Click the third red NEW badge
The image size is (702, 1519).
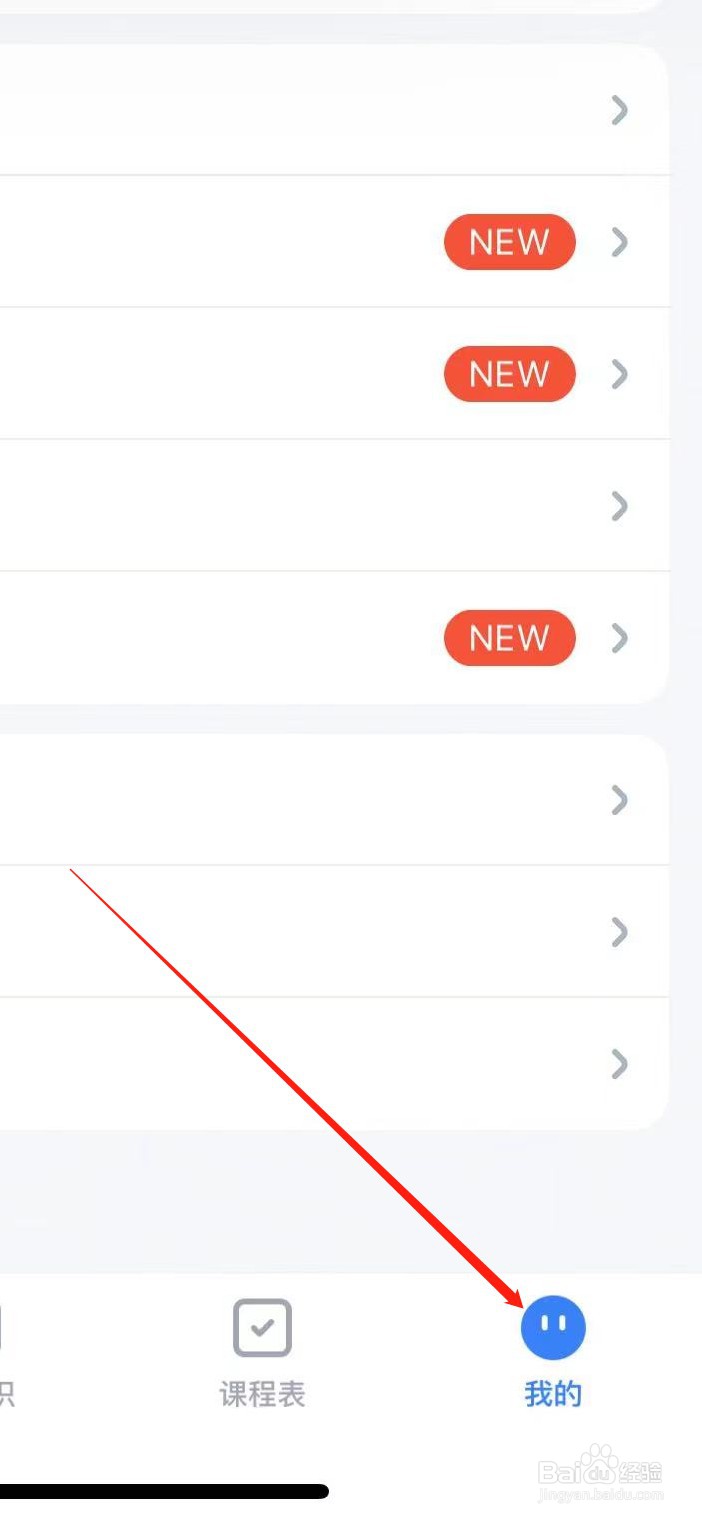[x=510, y=638]
